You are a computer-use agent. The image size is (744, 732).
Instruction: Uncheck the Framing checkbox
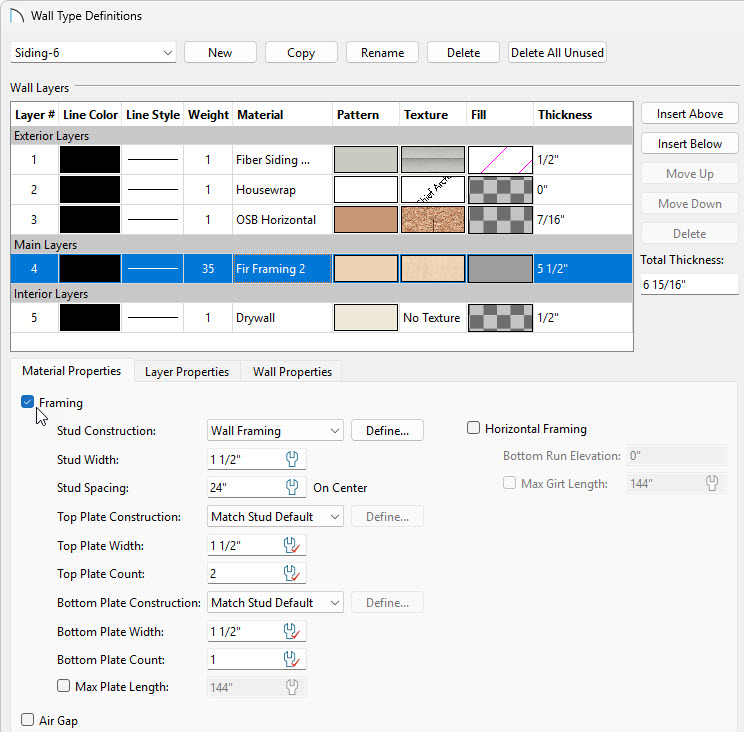(28, 402)
